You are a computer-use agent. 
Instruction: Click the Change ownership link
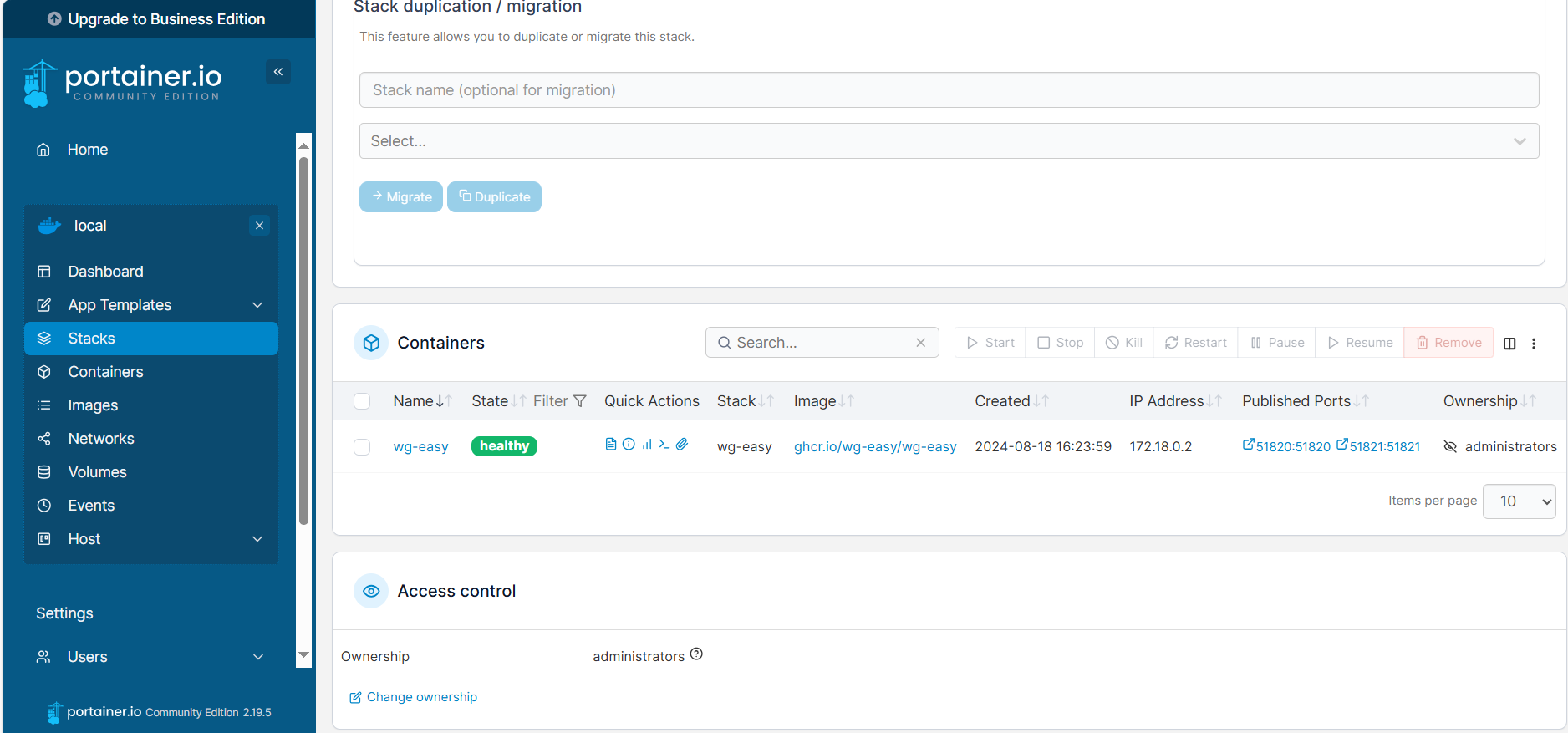pyautogui.click(x=414, y=697)
